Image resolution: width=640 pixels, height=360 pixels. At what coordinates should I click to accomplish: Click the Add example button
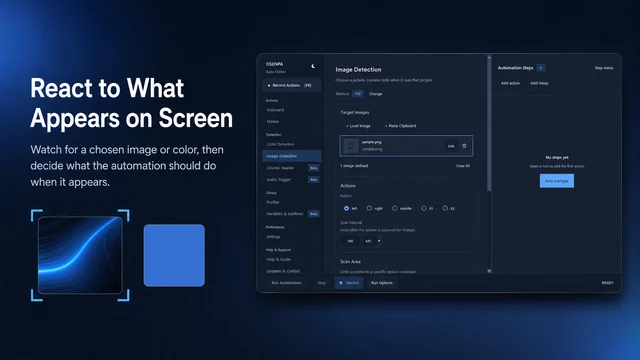pos(557,181)
